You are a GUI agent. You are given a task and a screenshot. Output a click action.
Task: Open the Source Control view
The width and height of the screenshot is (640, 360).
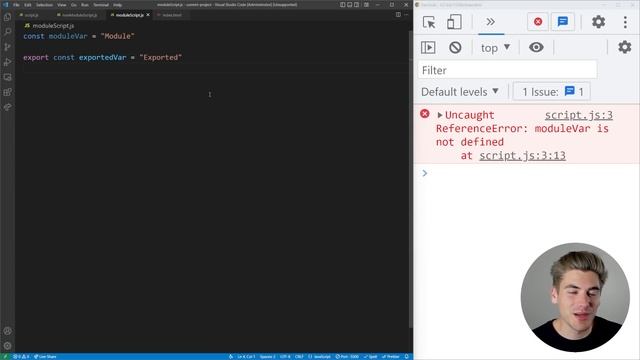7,47
